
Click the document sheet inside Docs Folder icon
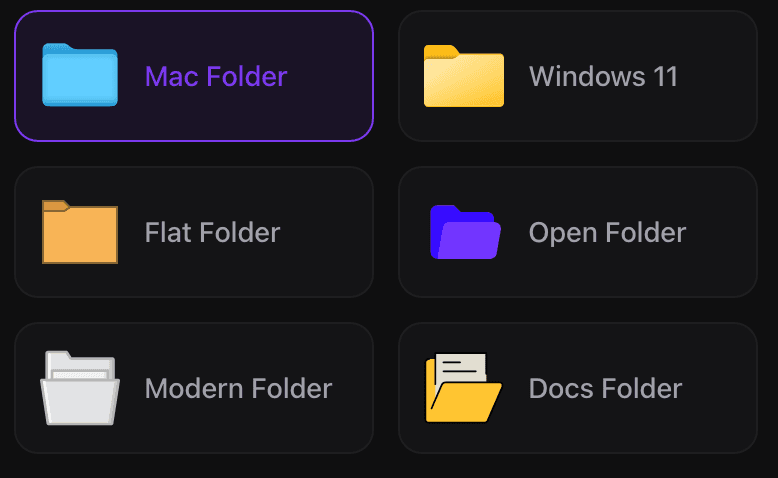(461, 365)
